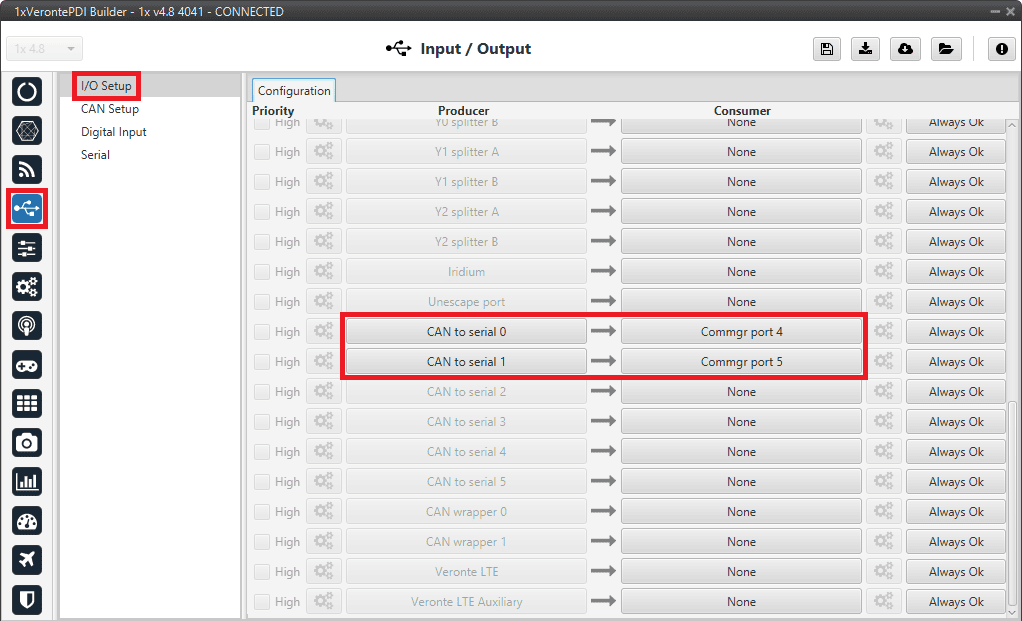Click the CAN to serial 0 producer button
This screenshot has width=1022, height=621.
tap(466, 332)
